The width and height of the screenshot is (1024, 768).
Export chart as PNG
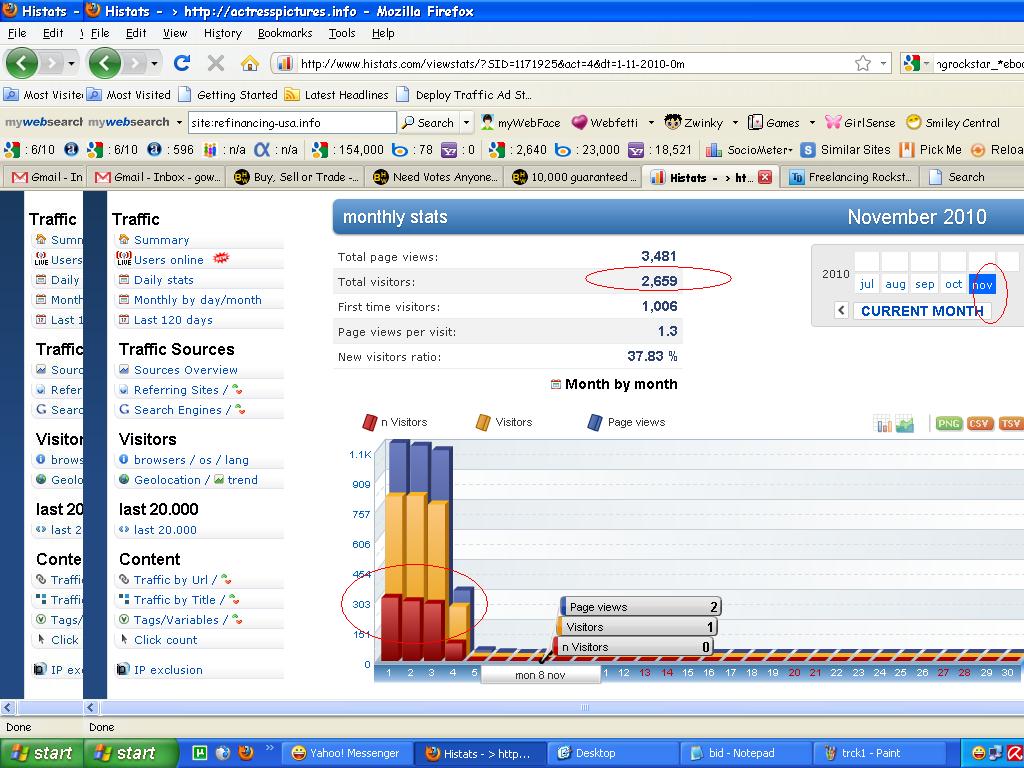948,424
